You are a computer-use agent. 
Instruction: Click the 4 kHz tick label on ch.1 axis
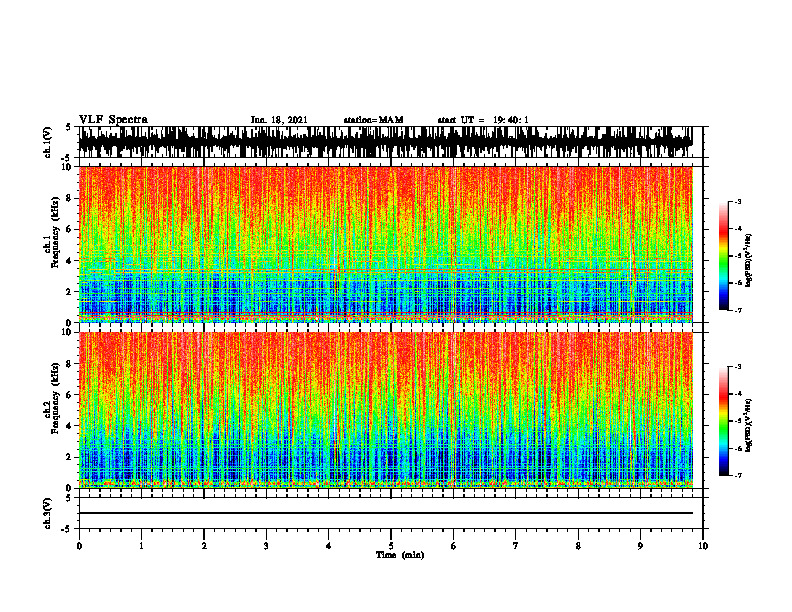coord(70,261)
